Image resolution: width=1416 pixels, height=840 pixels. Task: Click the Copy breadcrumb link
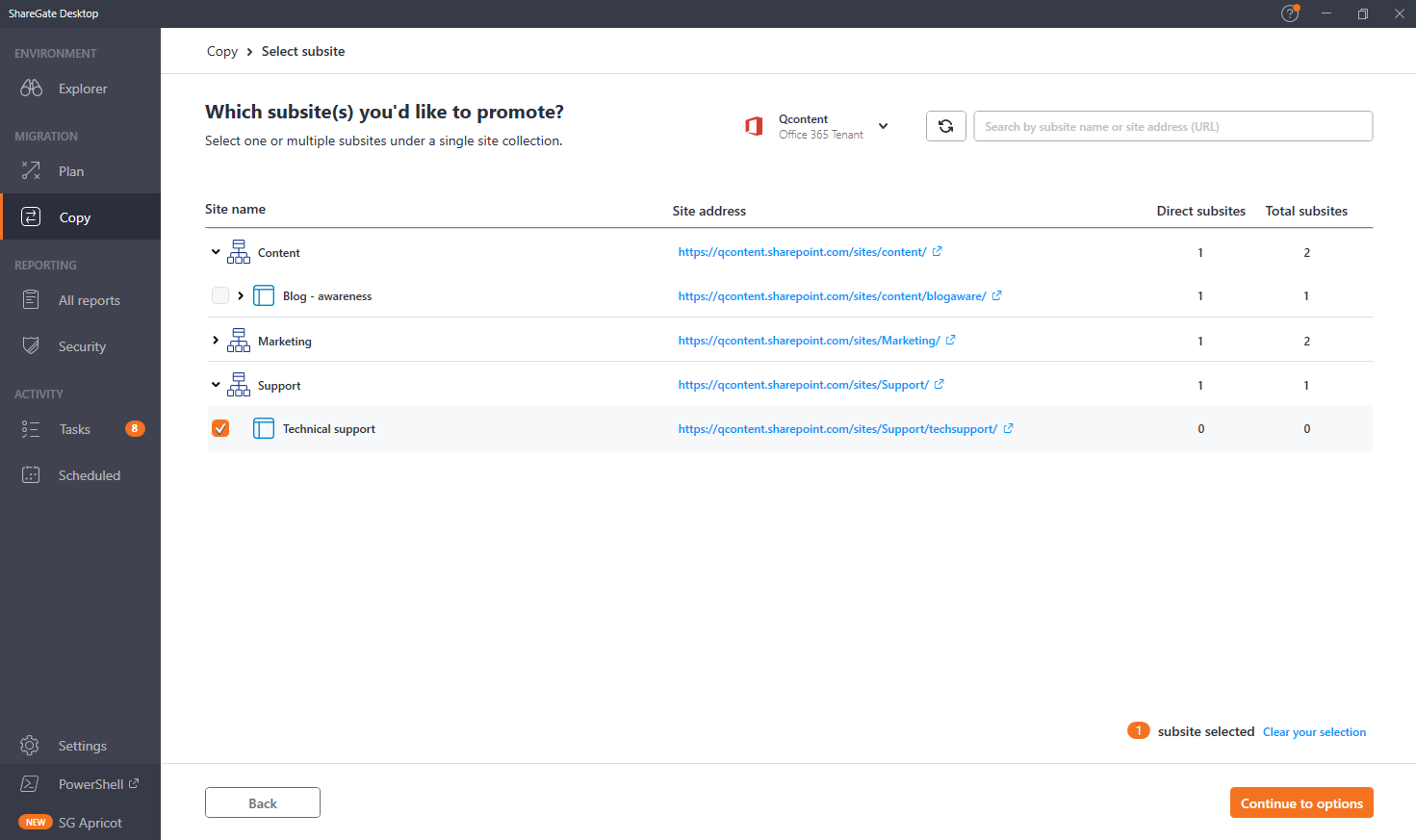[222, 51]
